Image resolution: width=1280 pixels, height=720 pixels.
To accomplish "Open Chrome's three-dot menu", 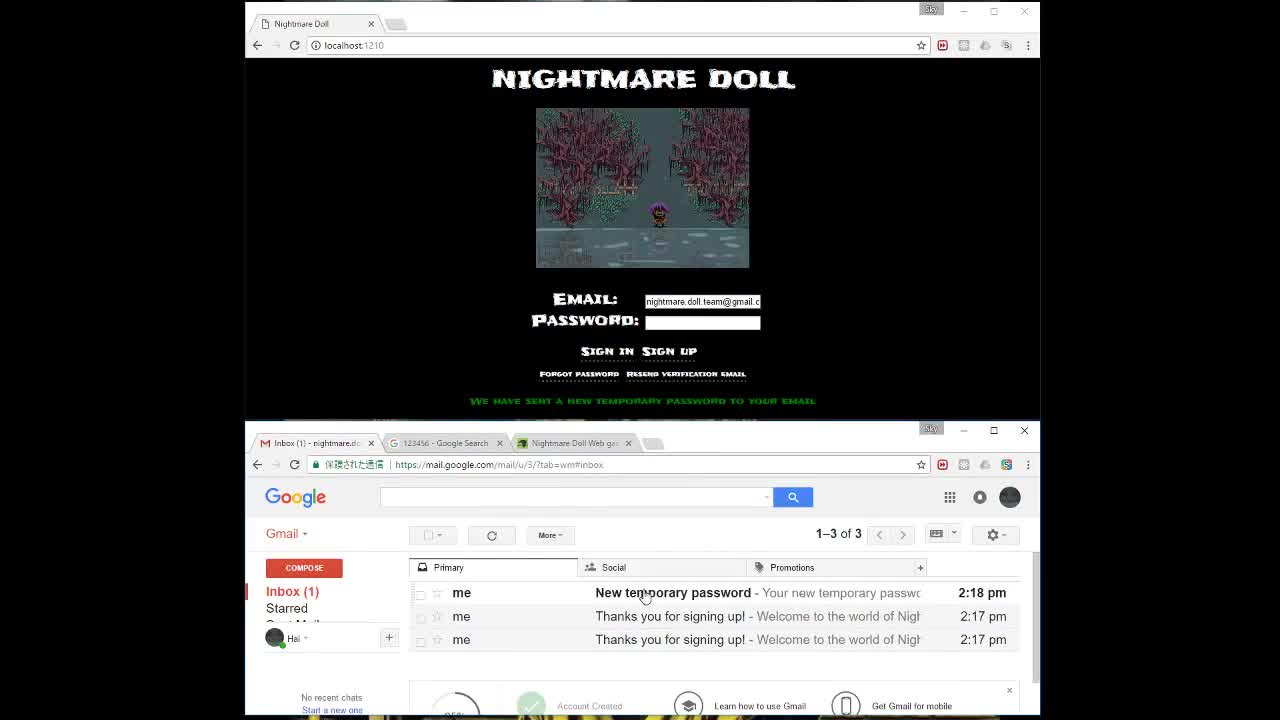I will pyautogui.click(x=1028, y=464).
